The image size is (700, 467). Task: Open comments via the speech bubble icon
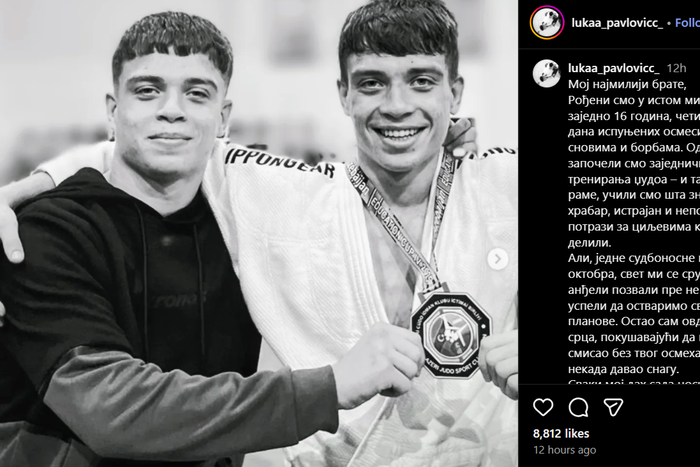[578, 407]
